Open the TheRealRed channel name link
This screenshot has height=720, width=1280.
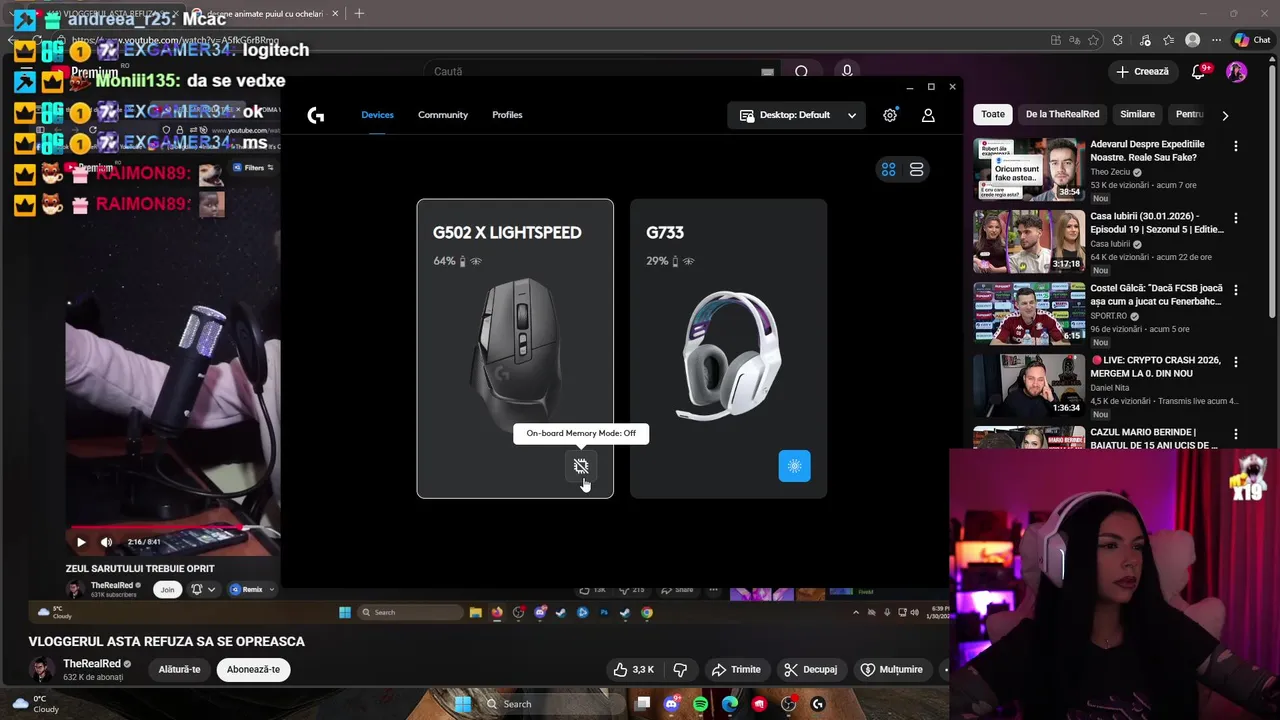(x=92, y=664)
